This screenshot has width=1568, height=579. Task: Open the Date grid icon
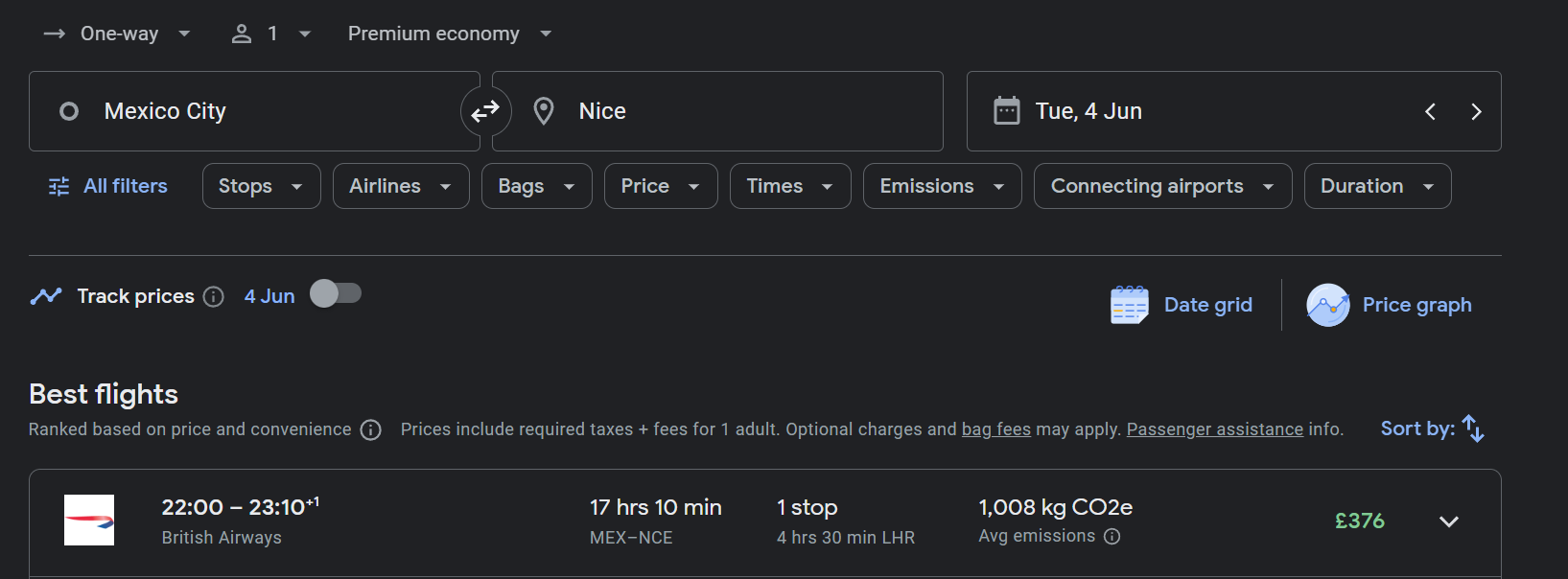click(x=1129, y=305)
